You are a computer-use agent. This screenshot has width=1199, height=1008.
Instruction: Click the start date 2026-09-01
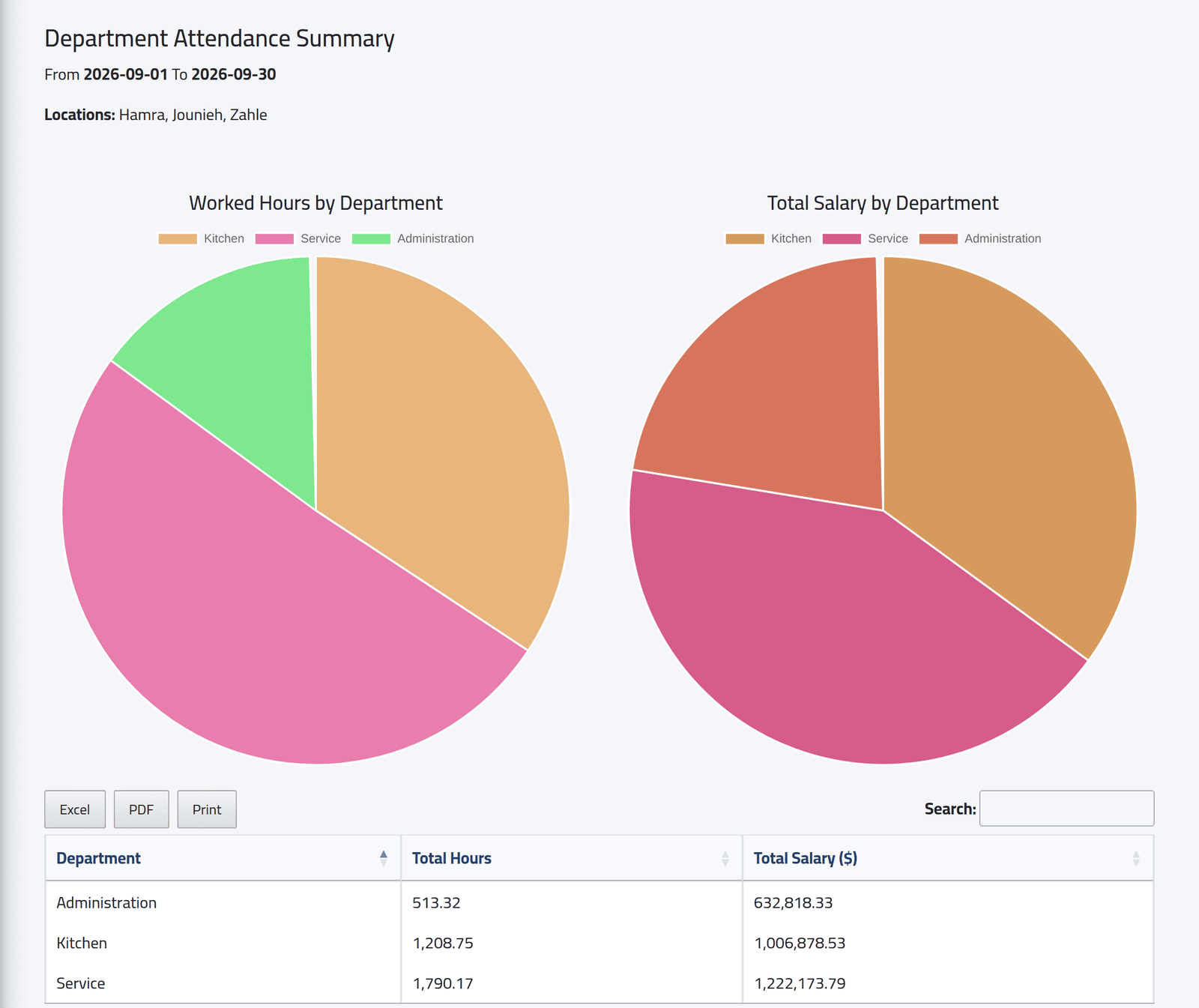click(x=126, y=74)
